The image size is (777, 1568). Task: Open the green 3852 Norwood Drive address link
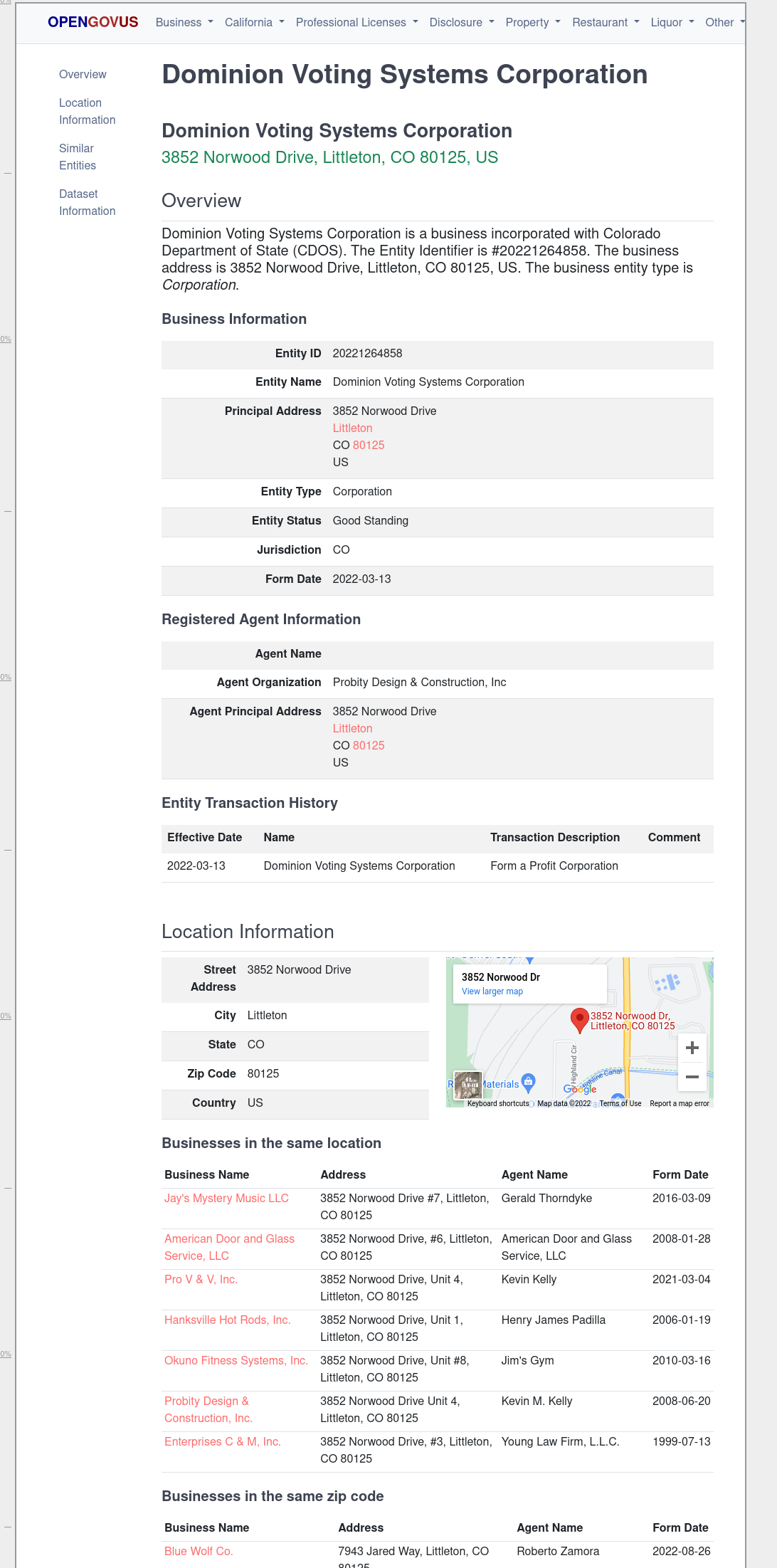pos(329,157)
